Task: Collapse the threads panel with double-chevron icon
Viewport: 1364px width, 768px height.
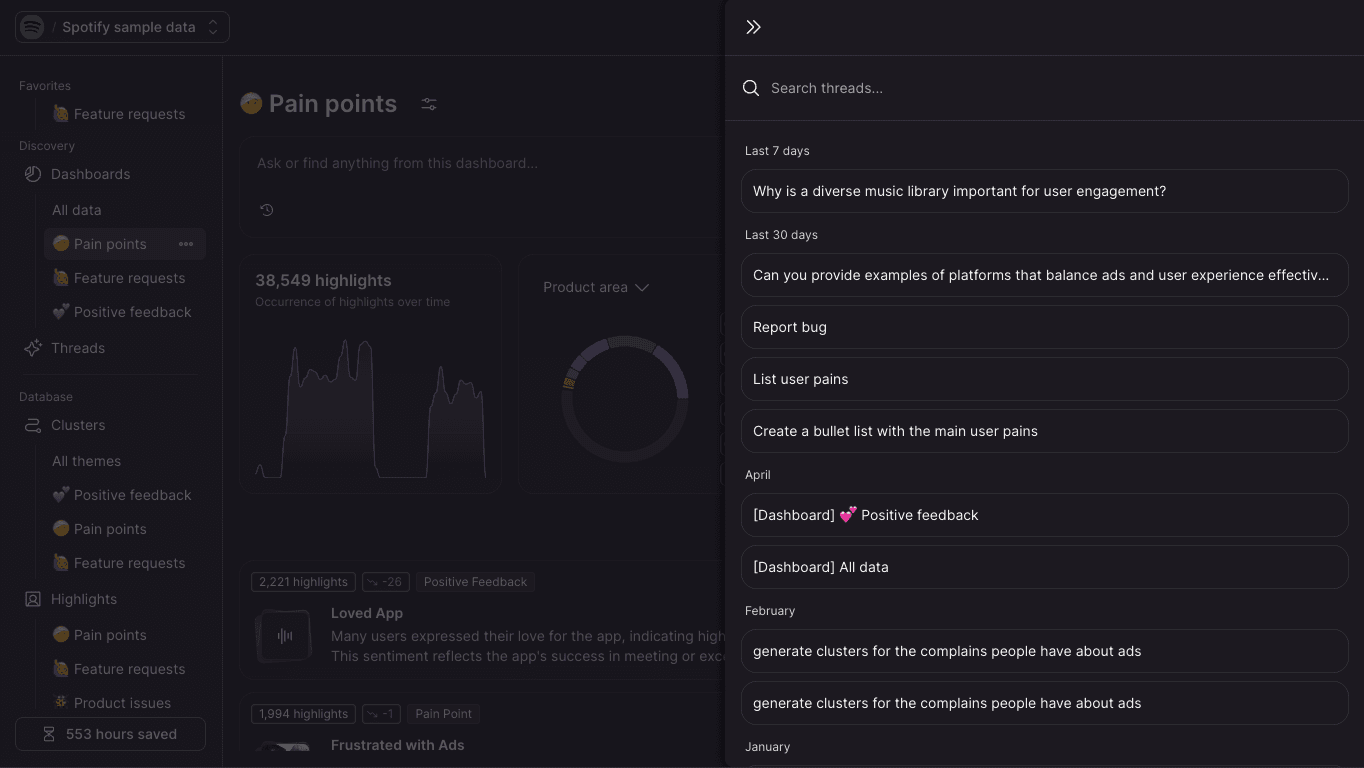Action: click(x=753, y=27)
